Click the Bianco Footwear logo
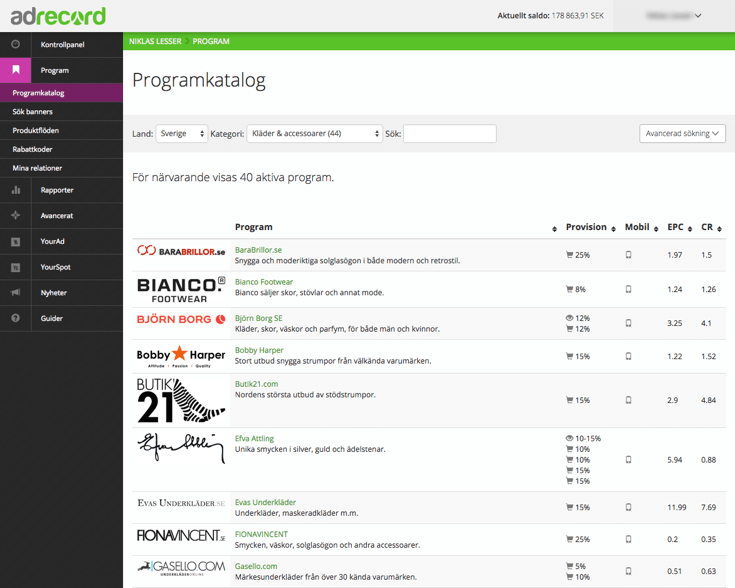The width and height of the screenshot is (735, 588). pyautogui.click(x=181, y=290)
